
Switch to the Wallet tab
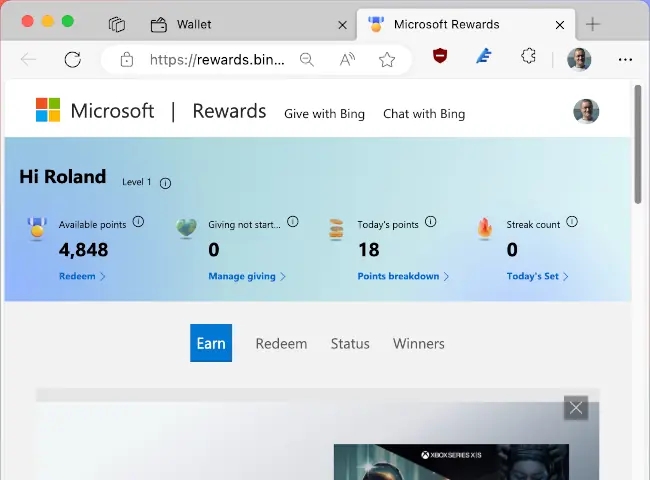(x=249, y=24)
